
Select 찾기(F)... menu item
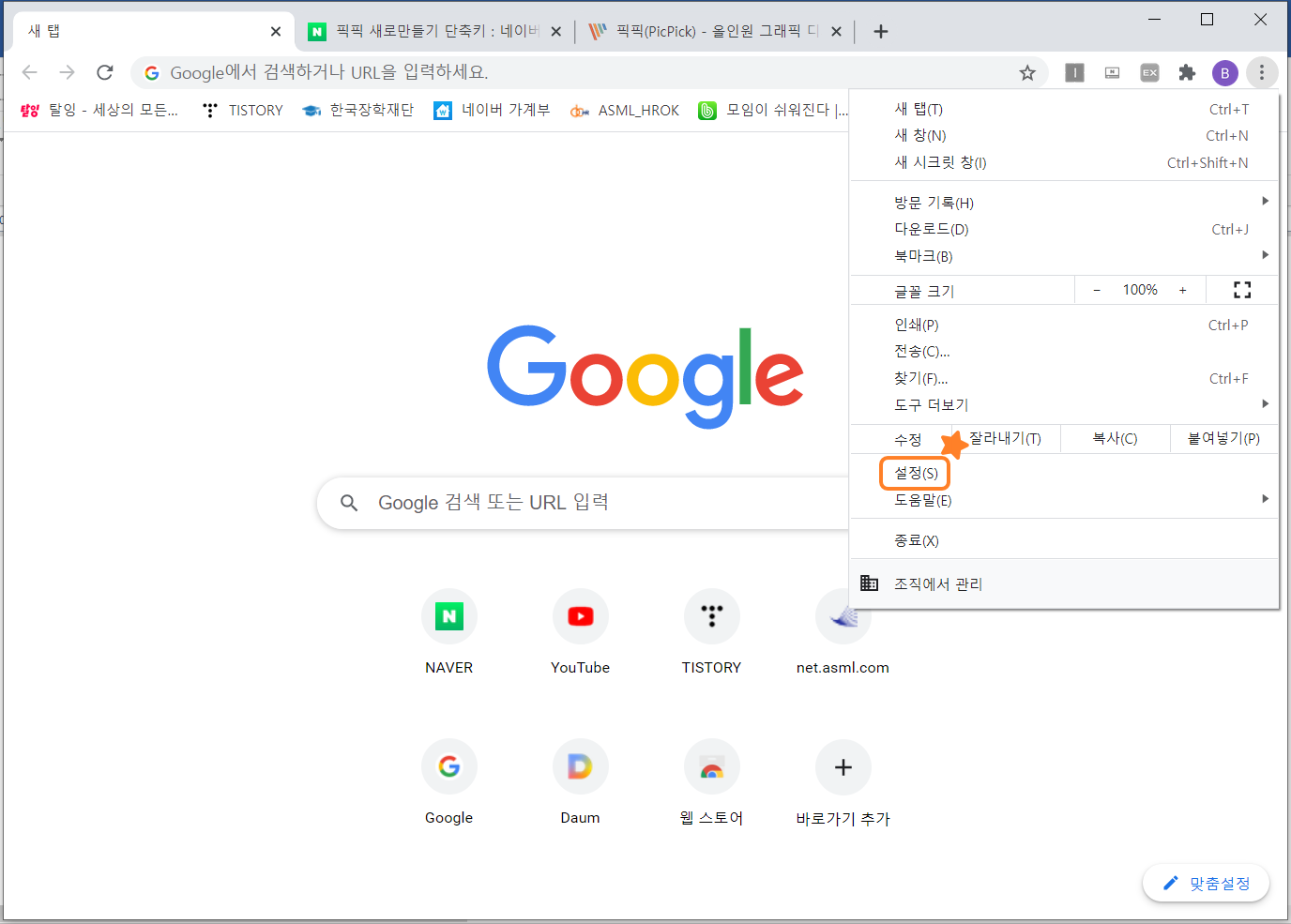(x=1065, y=378)
